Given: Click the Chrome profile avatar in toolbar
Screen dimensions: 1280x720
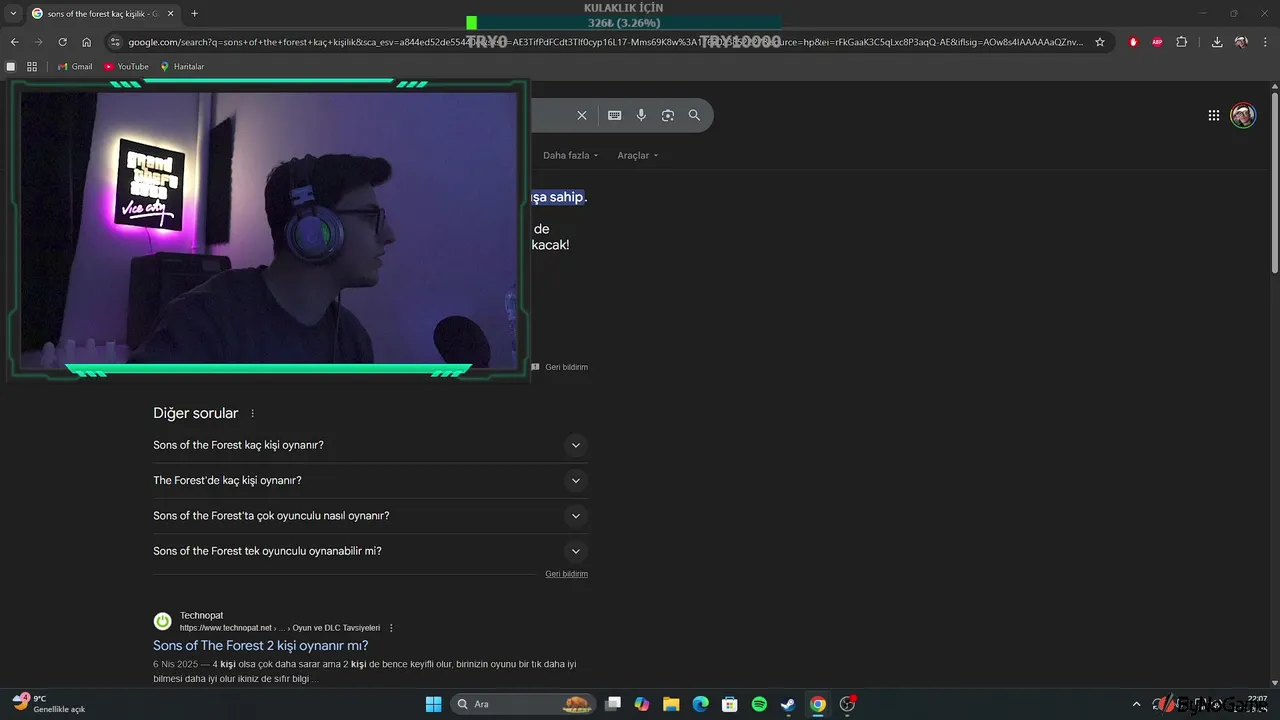Looking at the screenshot, I should pyautogui.click(x=1241, y=42).
